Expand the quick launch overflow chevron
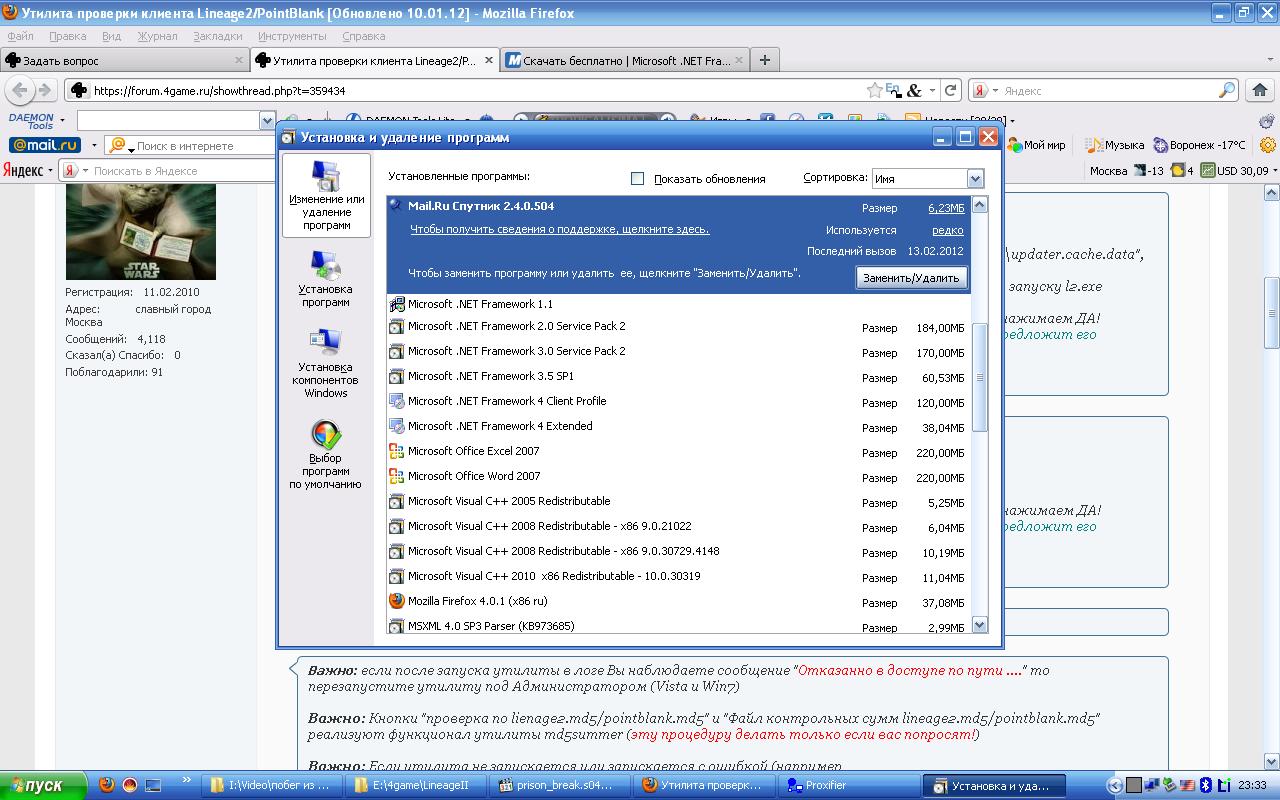 tap(186, 780)
